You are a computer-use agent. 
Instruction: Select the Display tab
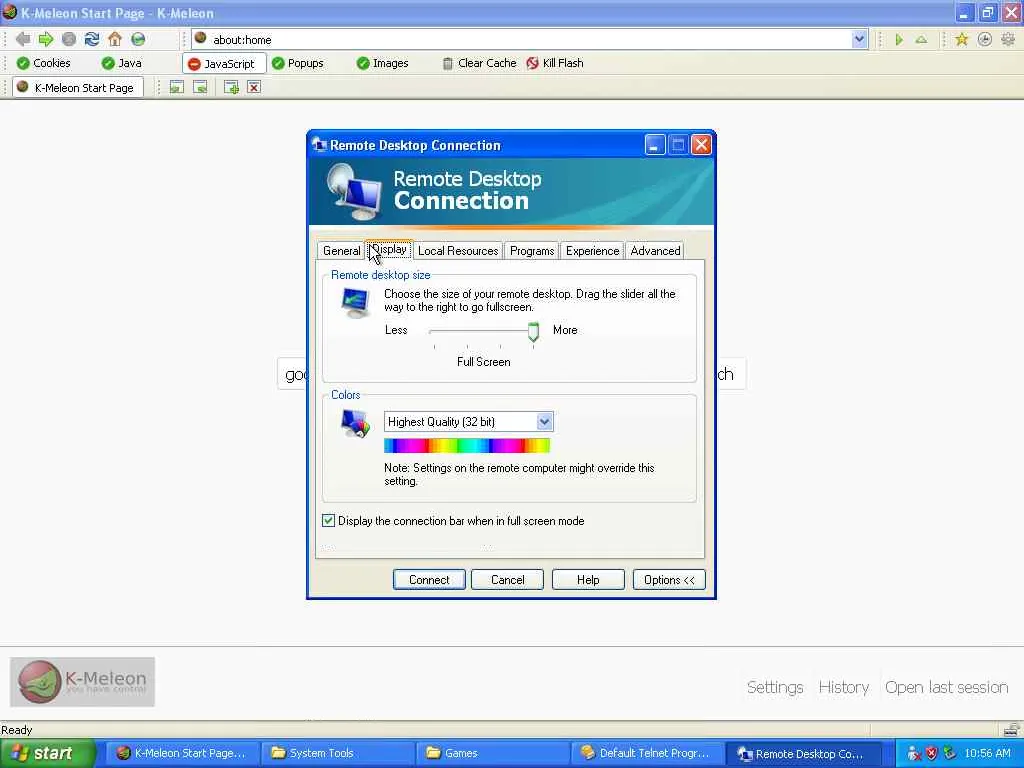coord(389,249)
